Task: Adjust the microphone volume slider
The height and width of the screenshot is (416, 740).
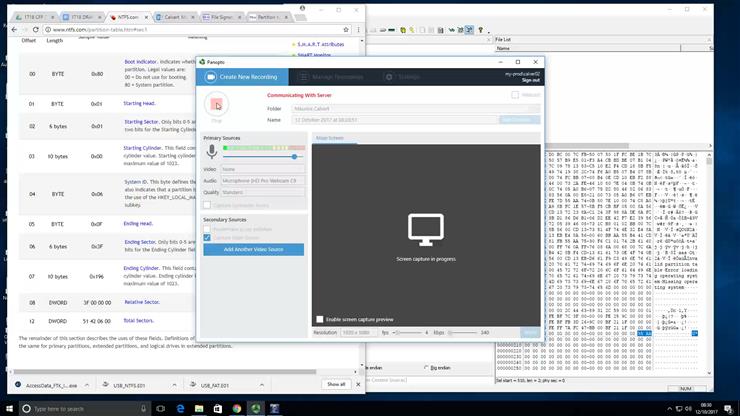Action: click(294, 156)
